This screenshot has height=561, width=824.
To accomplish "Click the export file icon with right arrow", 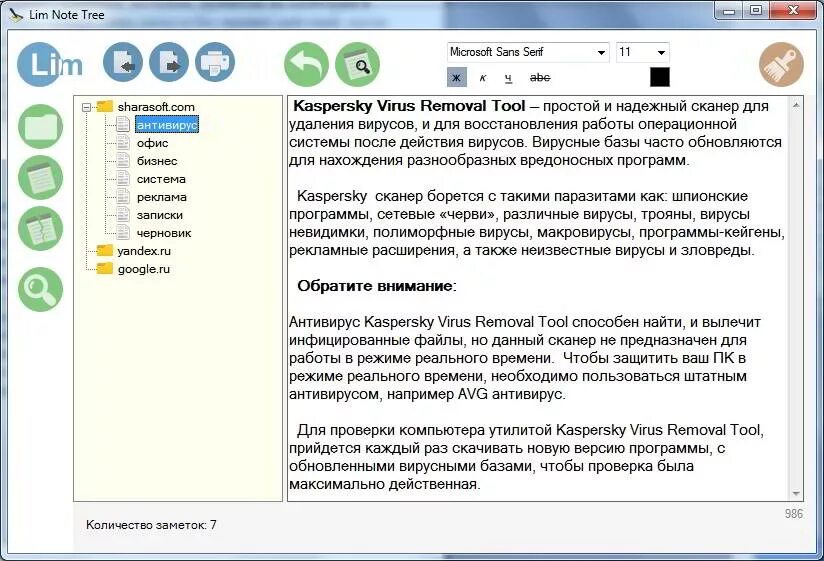I will pyautogui.click(x=169, y=62).
